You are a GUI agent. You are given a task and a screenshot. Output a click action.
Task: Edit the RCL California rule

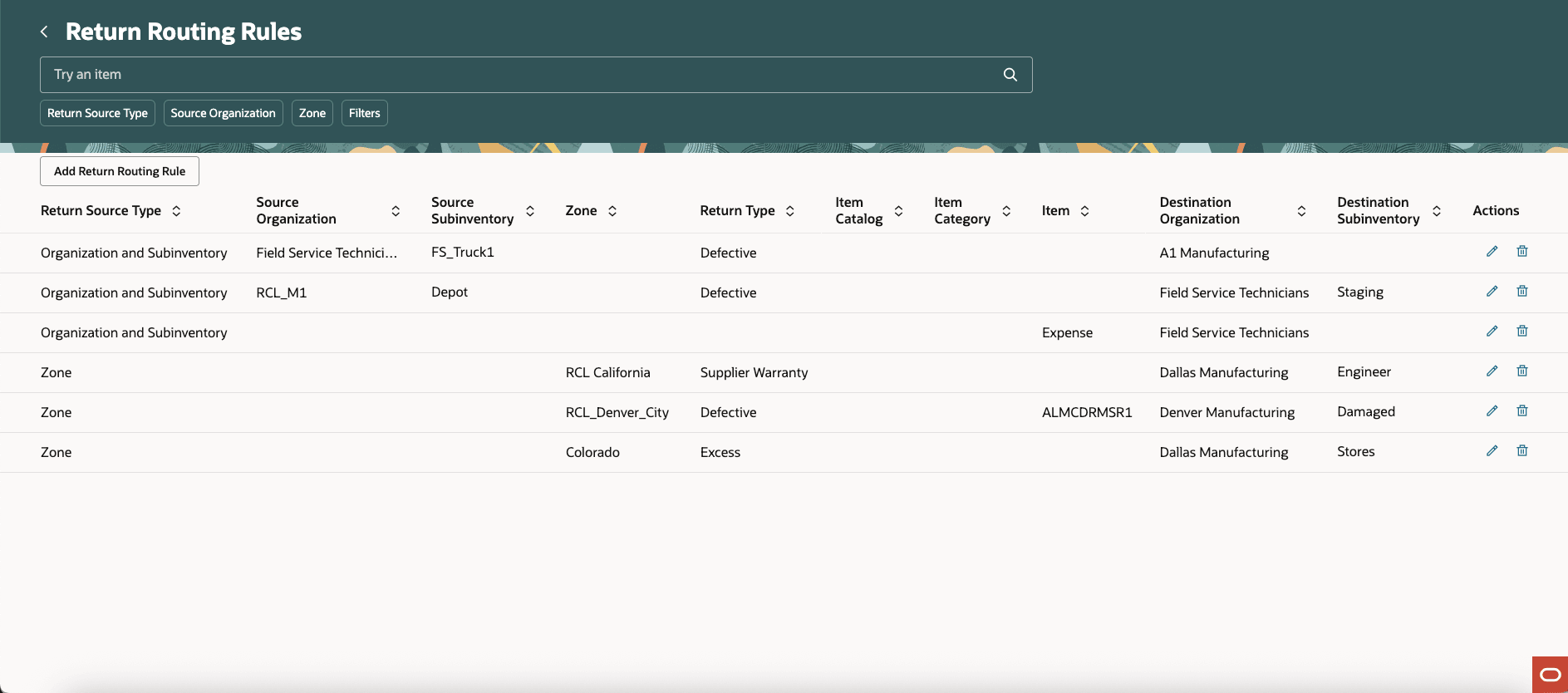[1492, 371]
